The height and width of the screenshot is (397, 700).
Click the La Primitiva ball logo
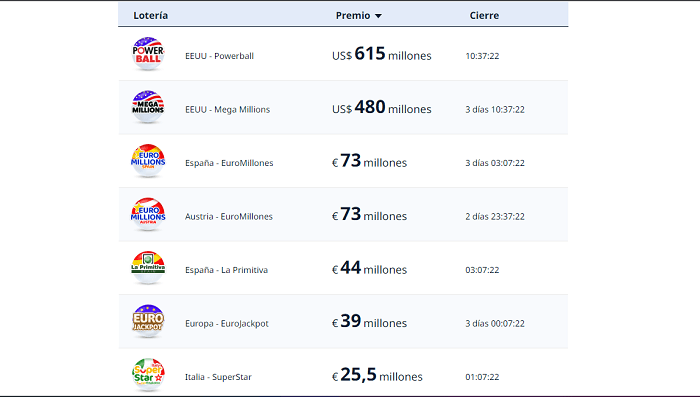pos(148,267)
